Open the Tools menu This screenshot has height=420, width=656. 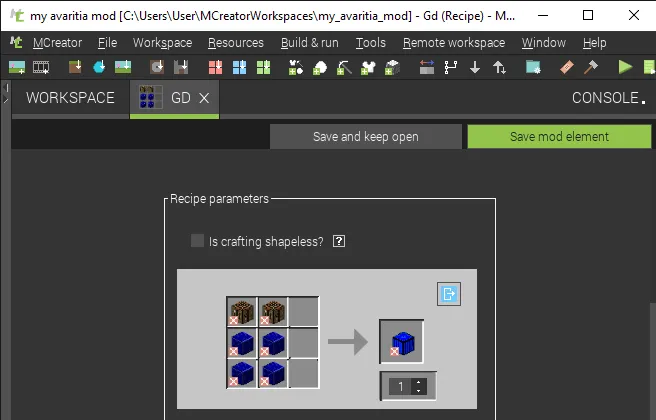click(371, 43)
